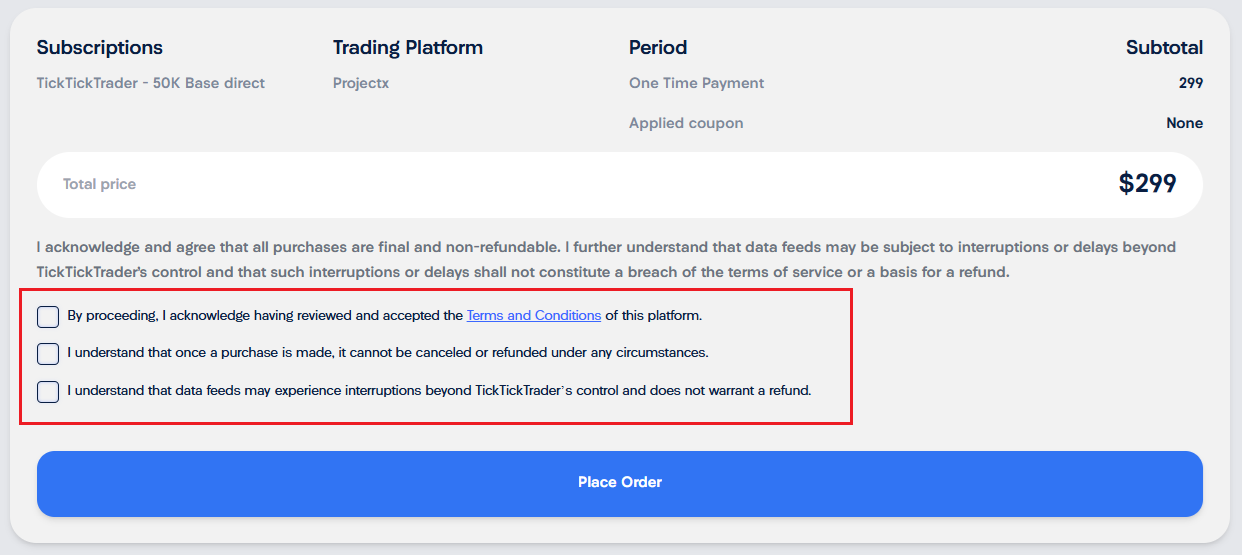
Task: Click the coupon value None
Action: click(1184, 123)
